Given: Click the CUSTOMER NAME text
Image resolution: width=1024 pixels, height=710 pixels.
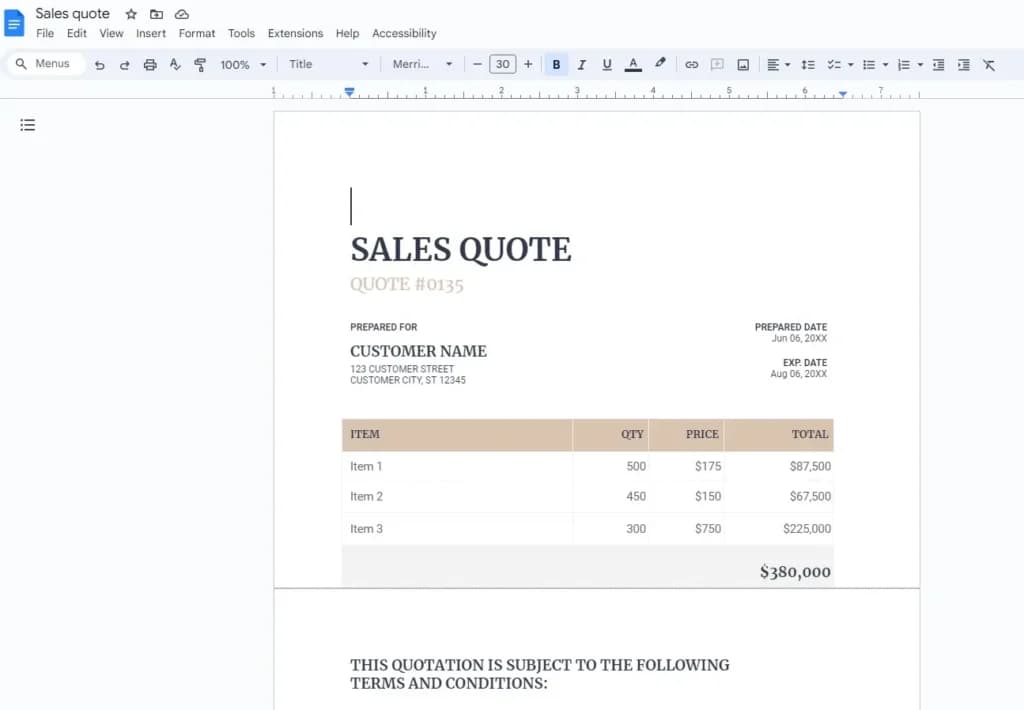Looking at the screenshot, I should [418, 351].
